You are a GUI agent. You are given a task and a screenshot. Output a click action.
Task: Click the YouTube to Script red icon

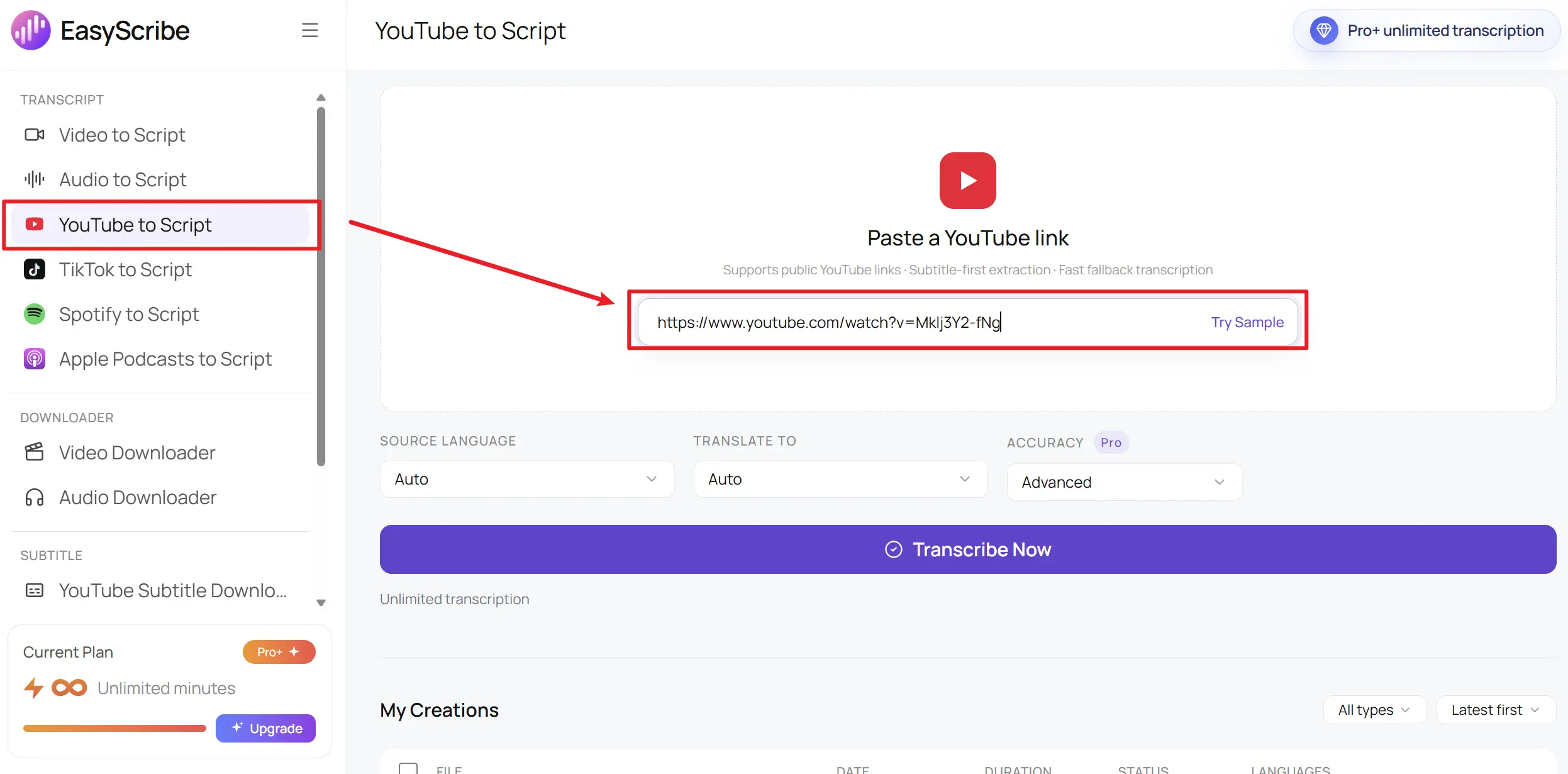pyautogui.click(x=35, y=224)
